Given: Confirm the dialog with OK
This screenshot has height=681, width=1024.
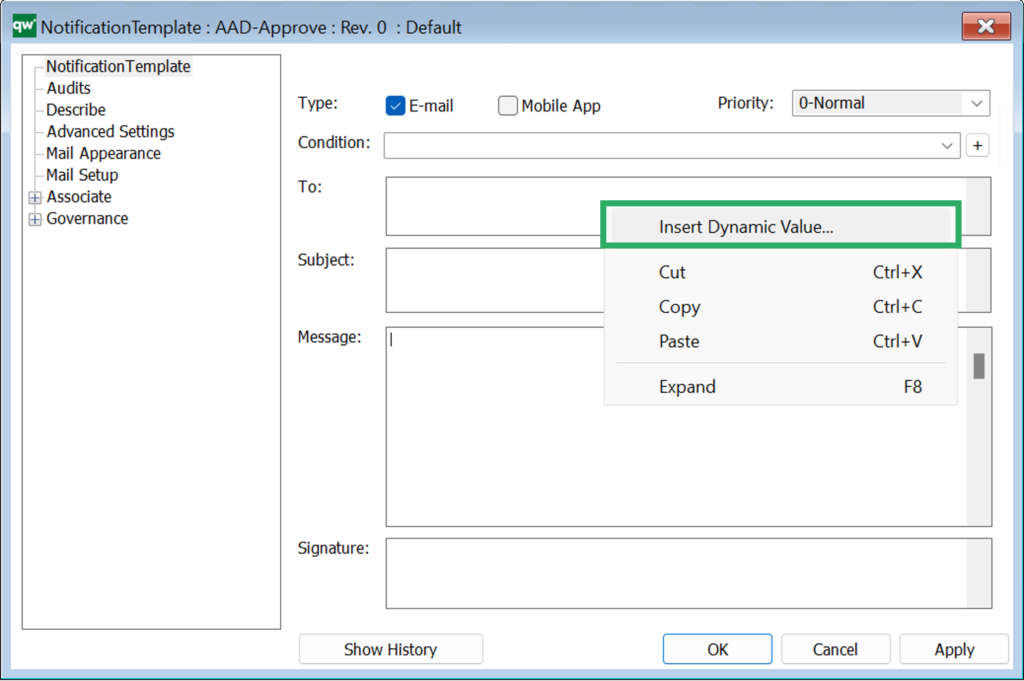Looking at the screenshot, I should [x=717, y=649].
